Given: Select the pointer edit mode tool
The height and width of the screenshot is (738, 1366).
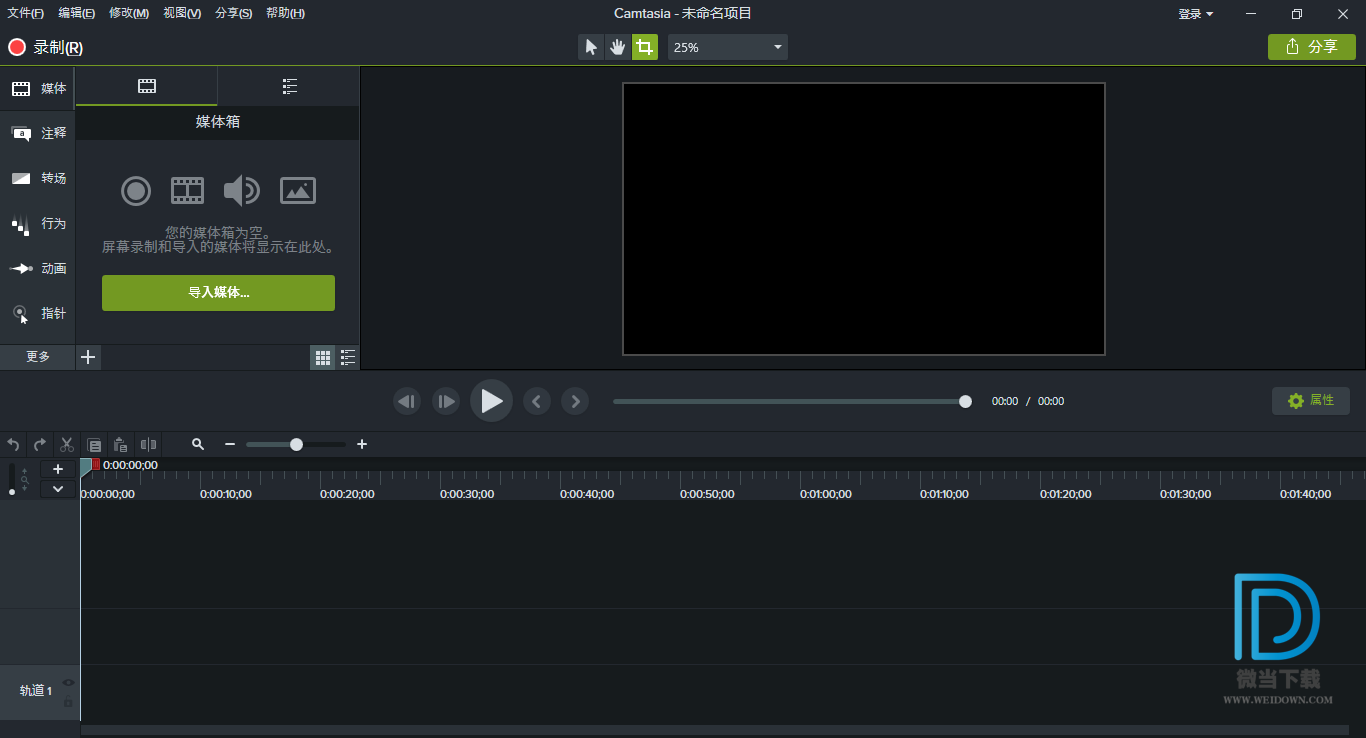Looking at the screenshot, I should pyautogui.click(x=591, y=47).
